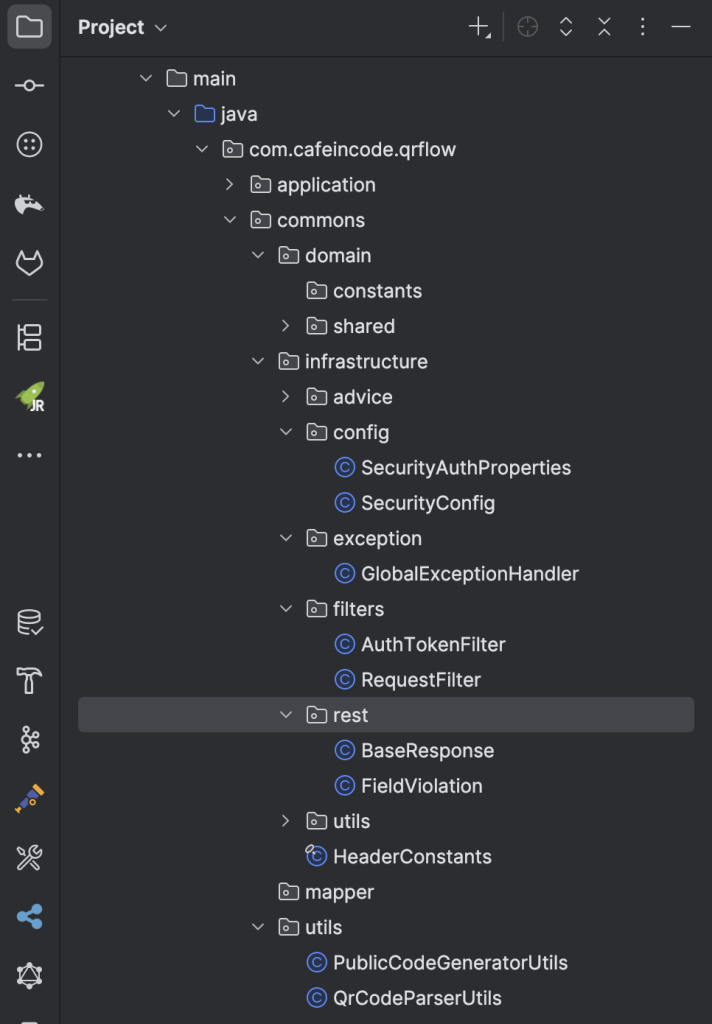Click the Select Opened File crosshair icon
This screenshot has height=1024, width=712.
click(528, 28)
